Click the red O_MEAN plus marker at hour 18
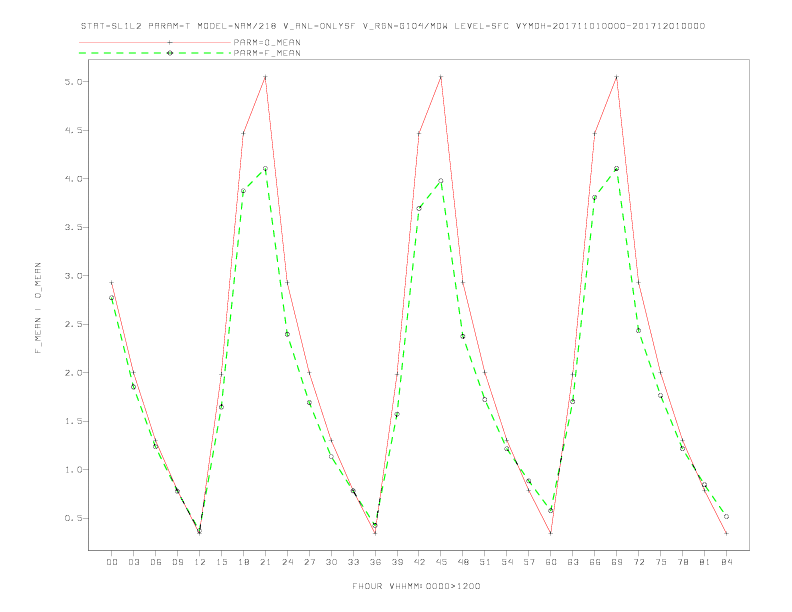The image size is (792, 612). point(243,134)
